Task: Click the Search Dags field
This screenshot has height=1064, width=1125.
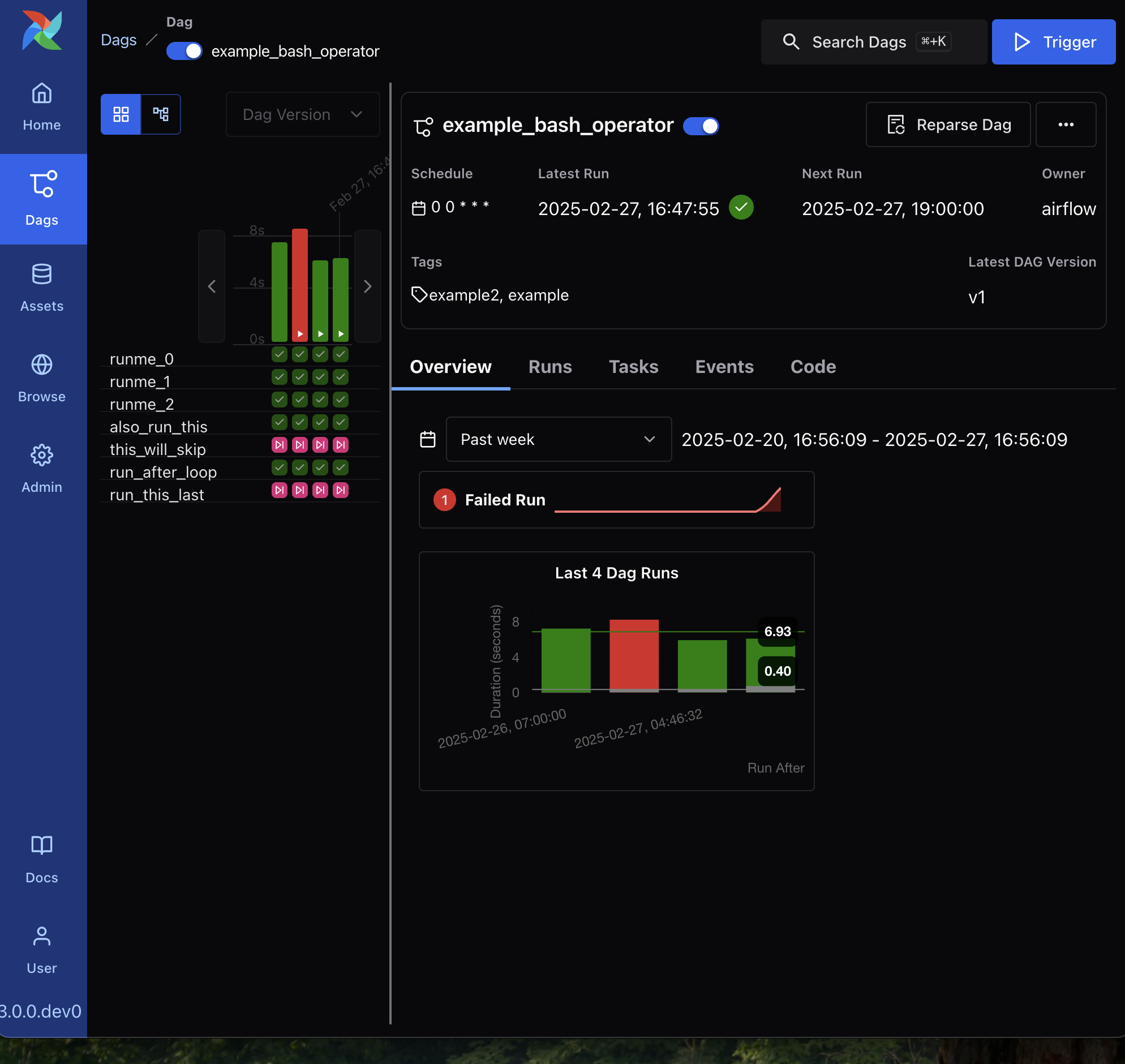Action: [x=873, y=42]
